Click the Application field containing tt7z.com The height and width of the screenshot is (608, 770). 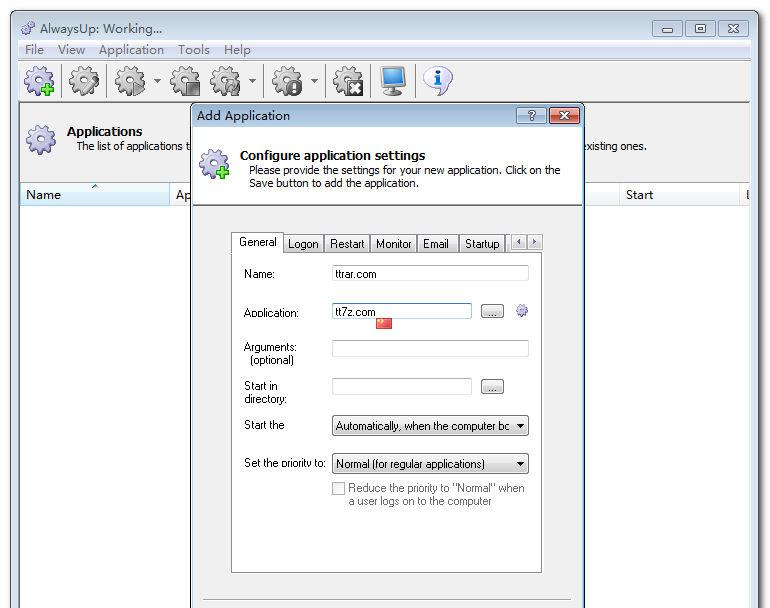[402, 311]
